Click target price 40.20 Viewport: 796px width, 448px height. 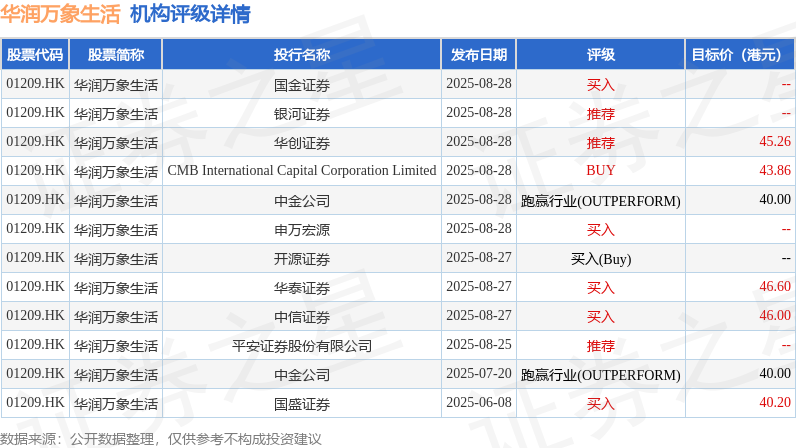tap(775, 402)
